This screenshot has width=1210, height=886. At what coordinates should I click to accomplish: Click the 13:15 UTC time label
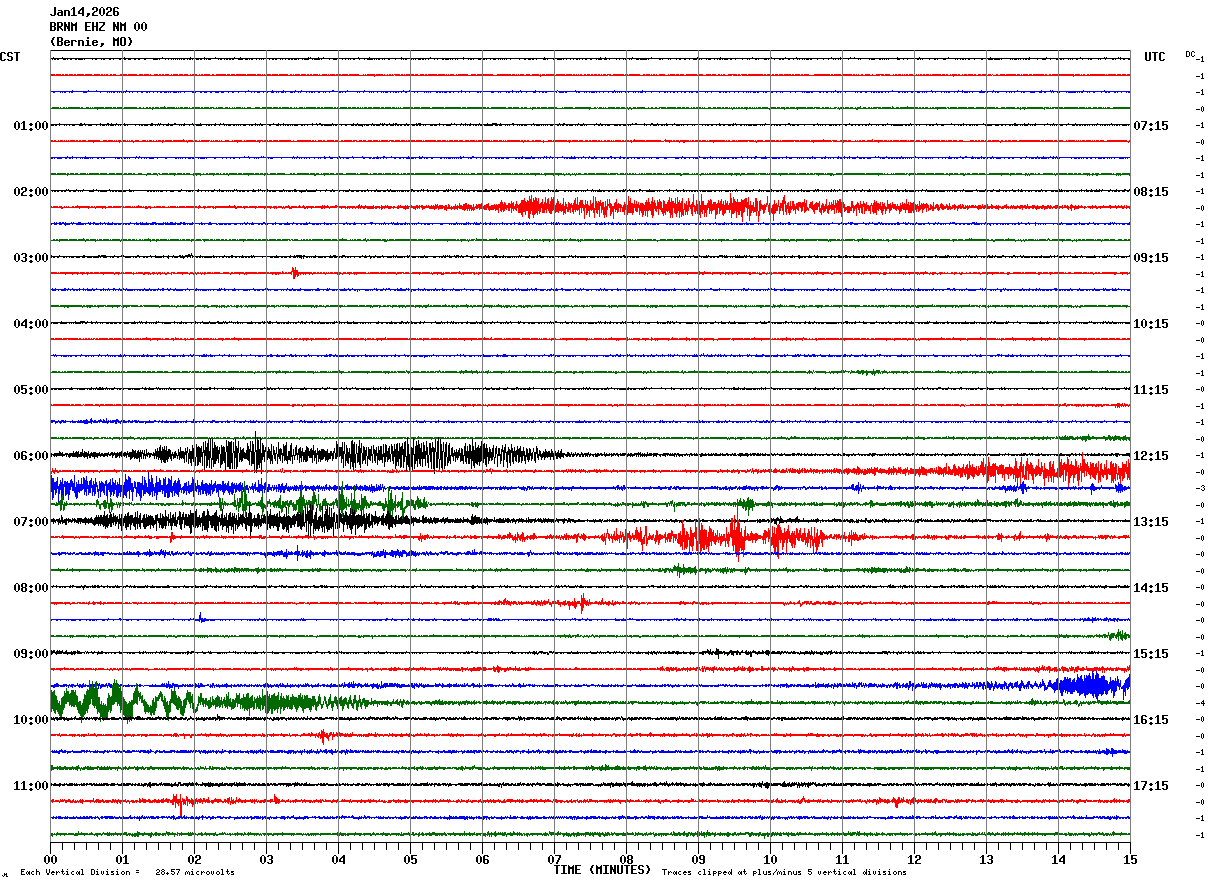click(x=1151, y=522)
